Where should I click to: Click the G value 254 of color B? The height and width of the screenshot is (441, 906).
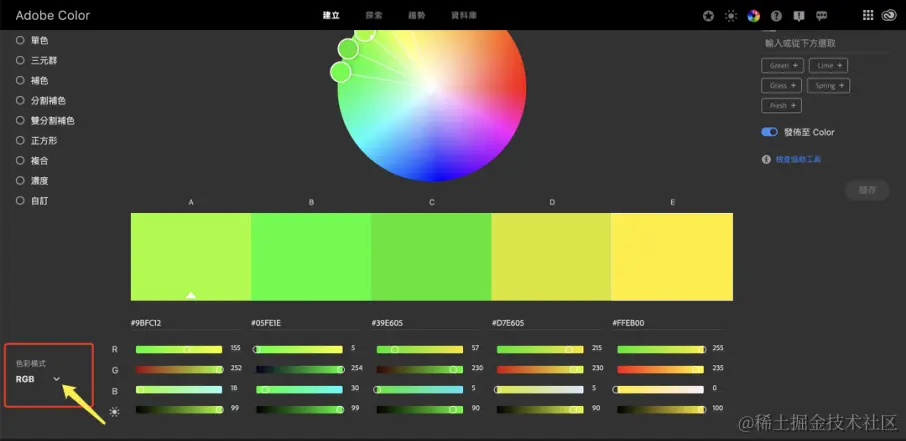(357, 368)
